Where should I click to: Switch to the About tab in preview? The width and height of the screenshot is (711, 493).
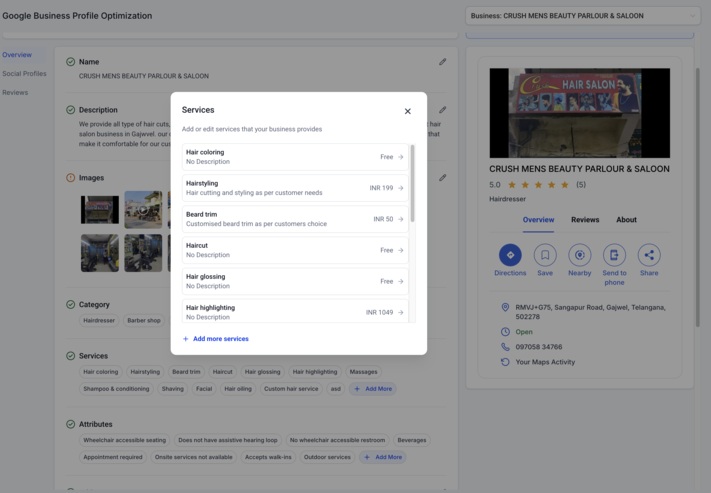point(626,220)
